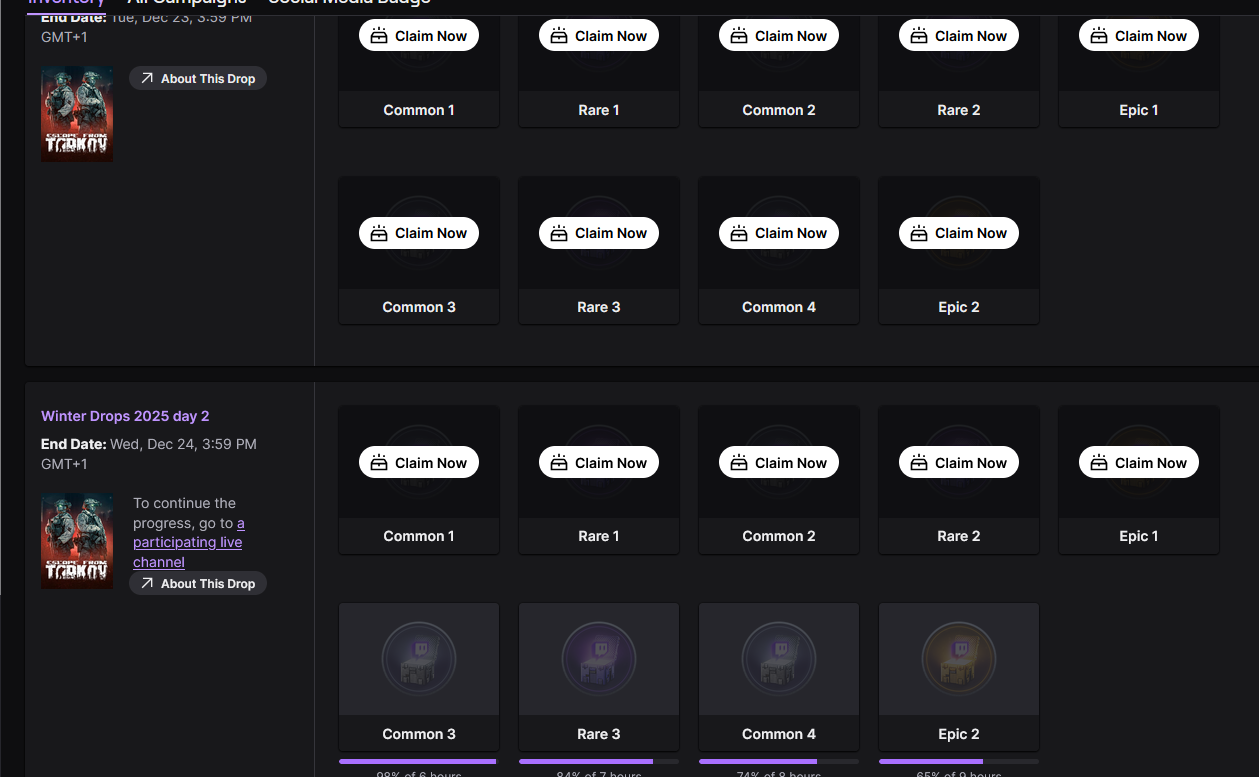This screenshot has height=777, width=1259.
Task: Claim Epic 1 in Winter Drops 2025 day 2
Action: tap(1139, 463)
